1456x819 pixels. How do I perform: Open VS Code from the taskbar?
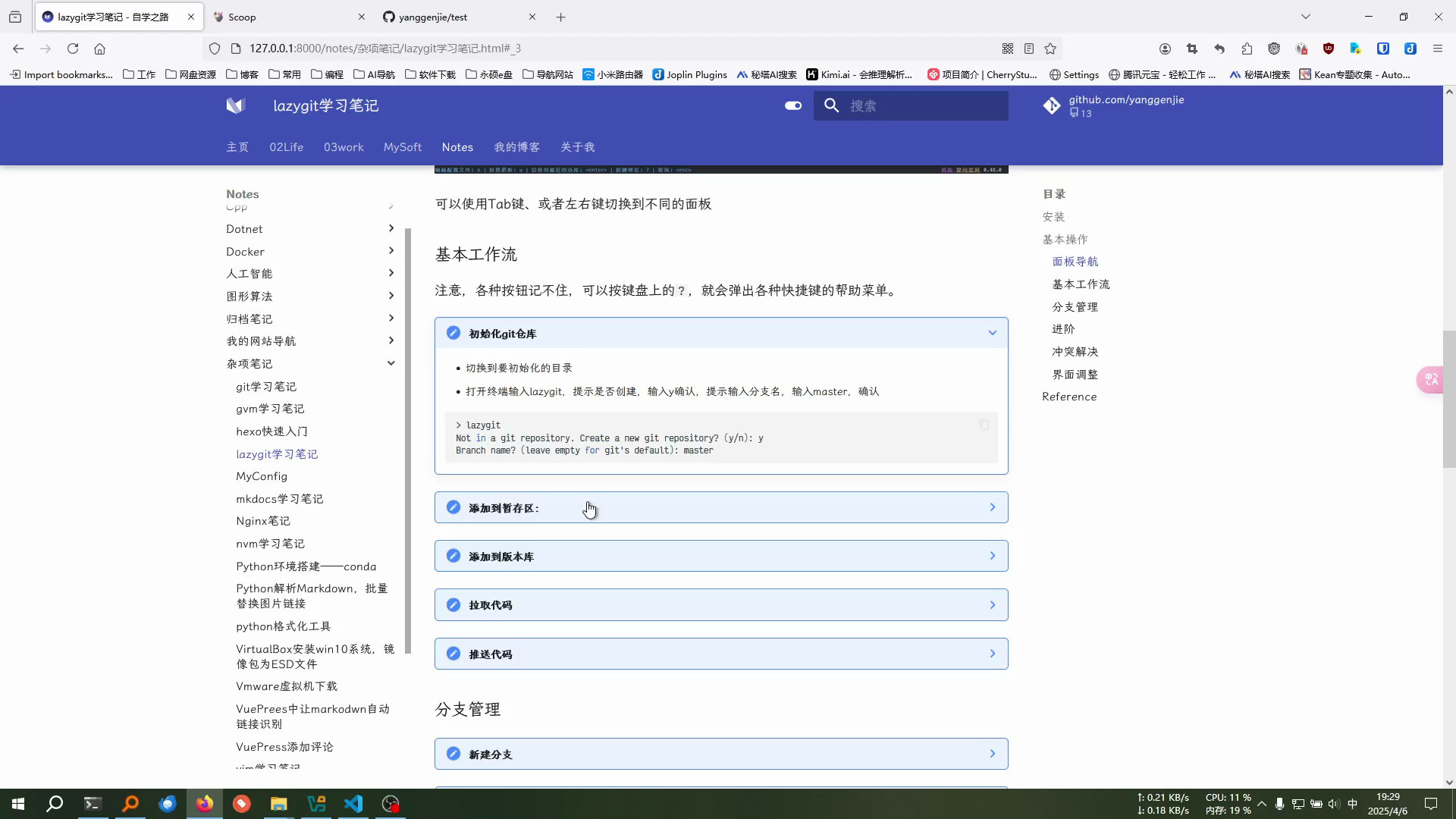click(x=353, y=804)
